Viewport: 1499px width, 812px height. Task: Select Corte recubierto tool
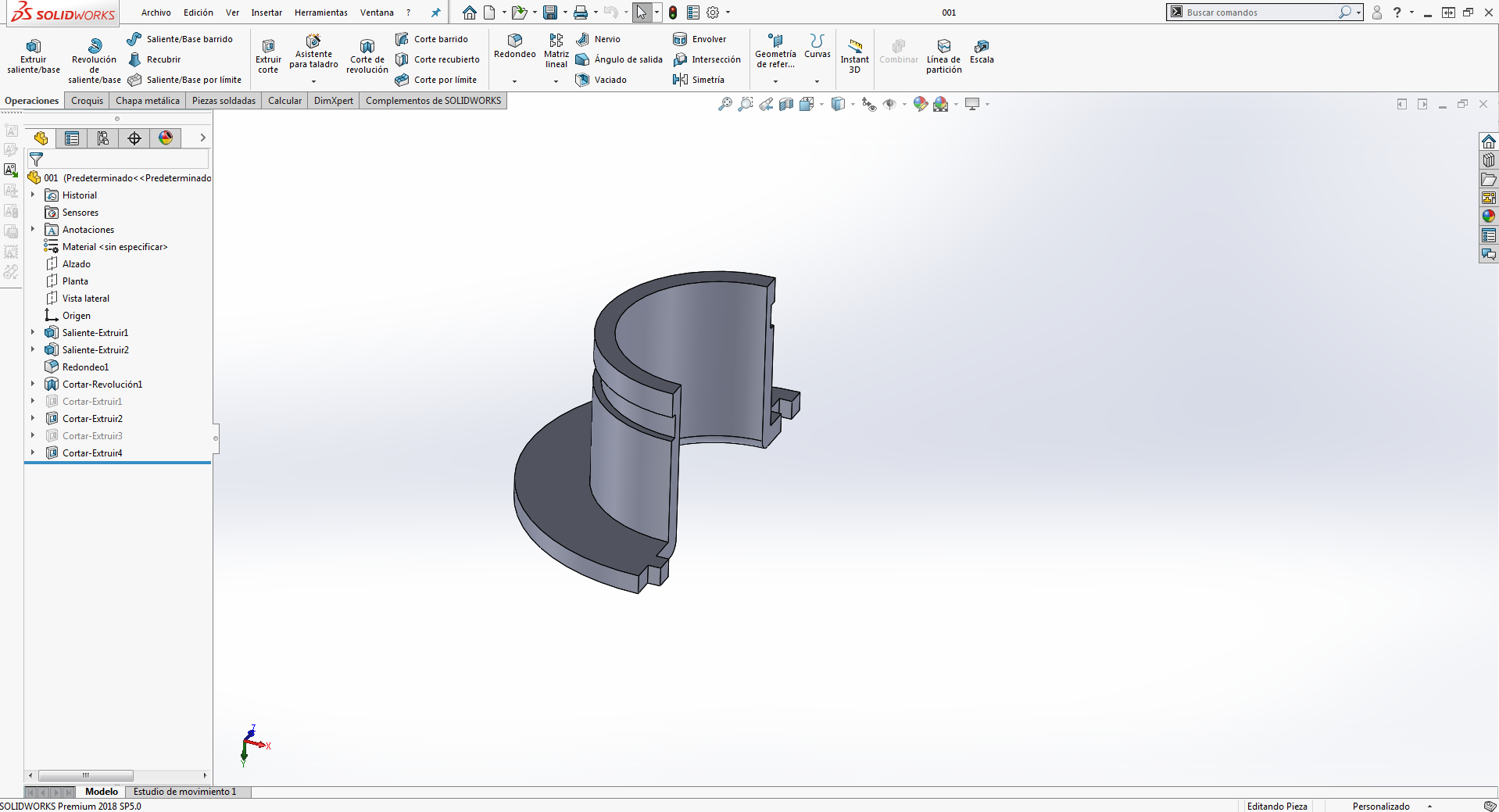point(437,59)
